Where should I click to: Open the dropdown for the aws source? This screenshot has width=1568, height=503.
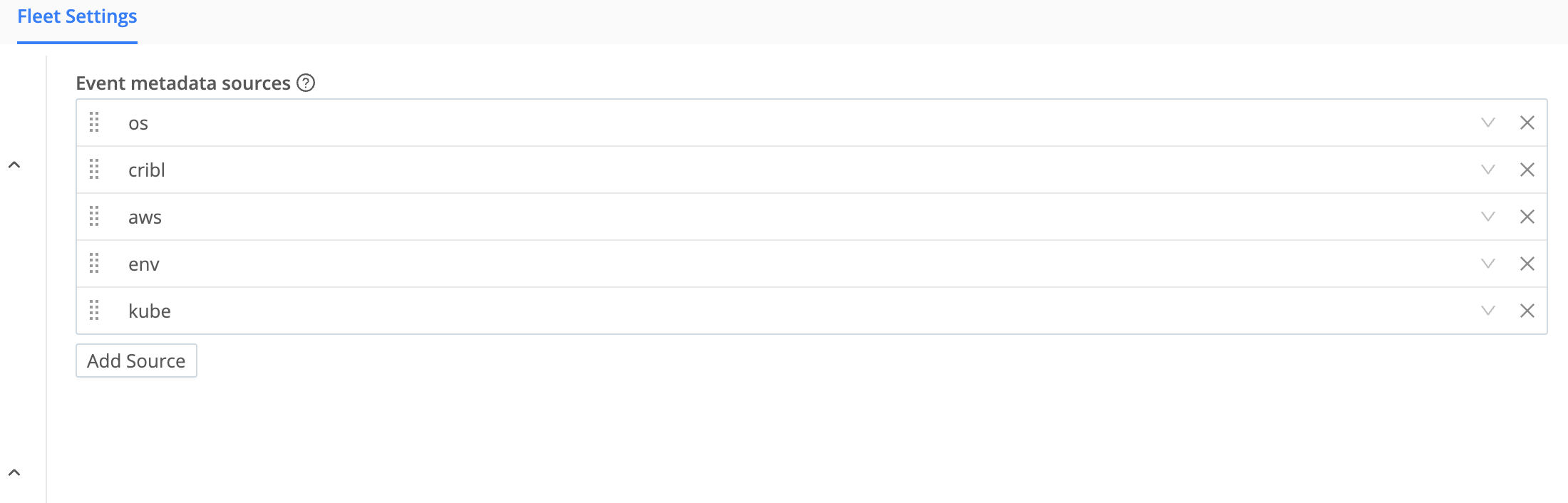[1487, 217]
